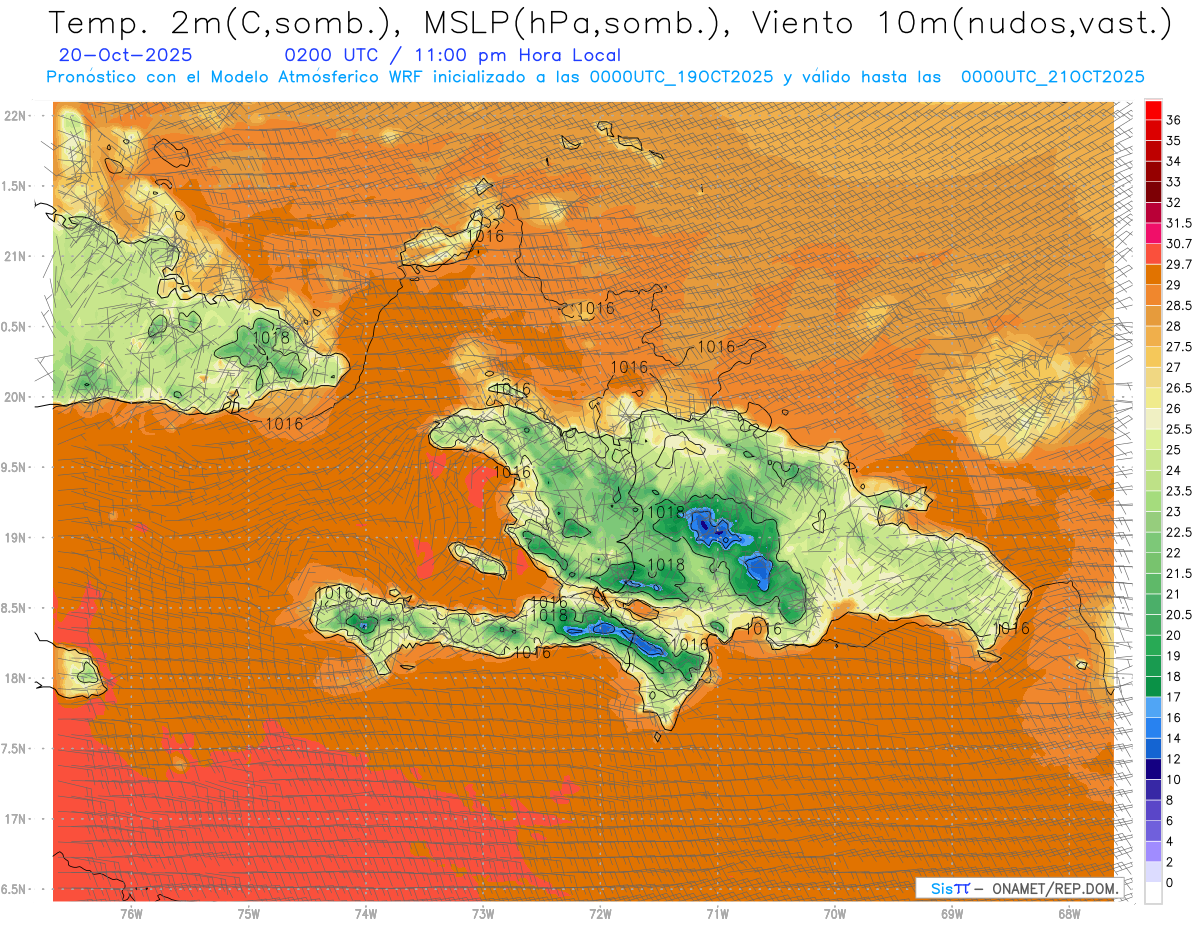Select the '73W' longitude label
The height and width of the screenshot is (927, 1200).
(x=483, y=913)
